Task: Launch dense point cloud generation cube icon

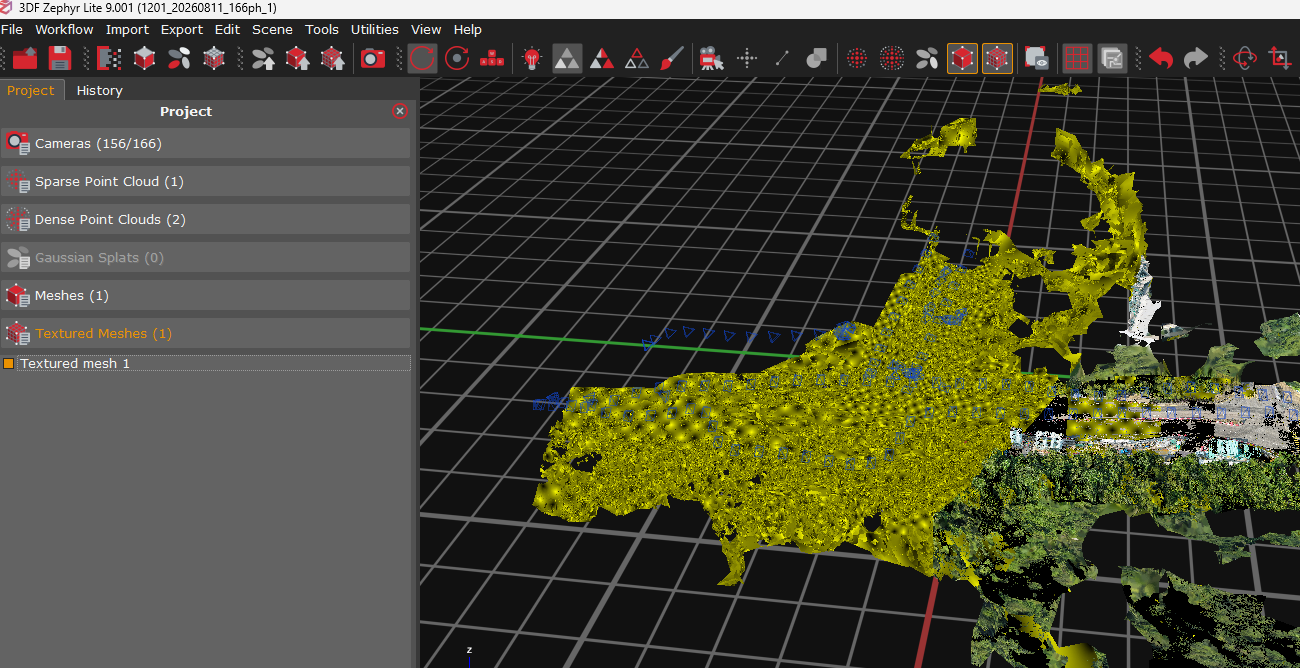Action: pyautogui.click(x=145, y=58)
